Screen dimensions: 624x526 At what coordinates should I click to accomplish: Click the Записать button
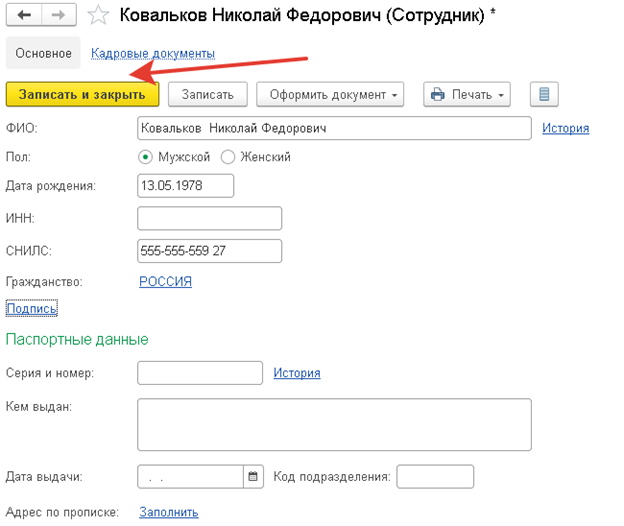tap(207, 94)
